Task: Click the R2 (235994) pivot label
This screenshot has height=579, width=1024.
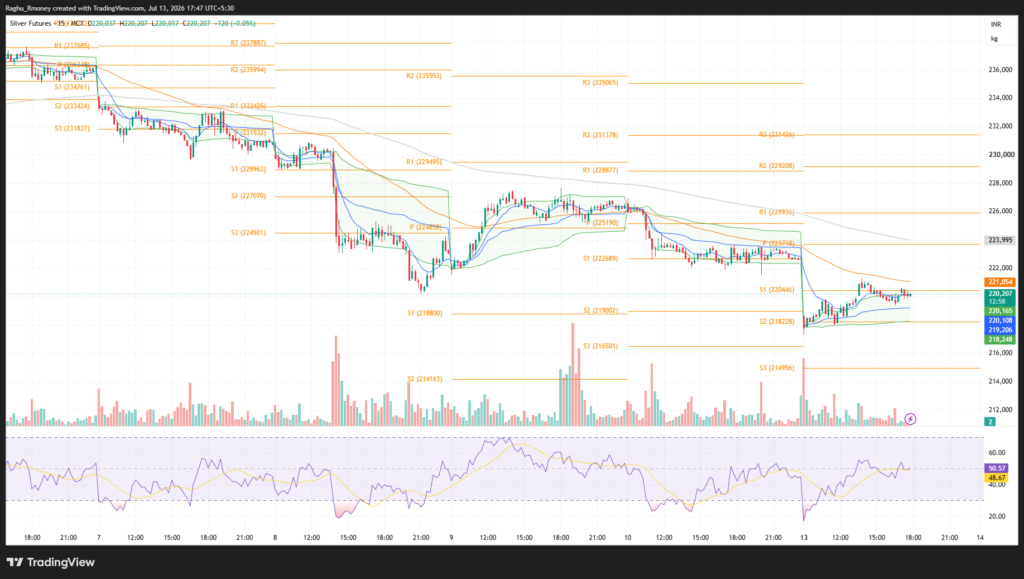Action: pos(248,70)
